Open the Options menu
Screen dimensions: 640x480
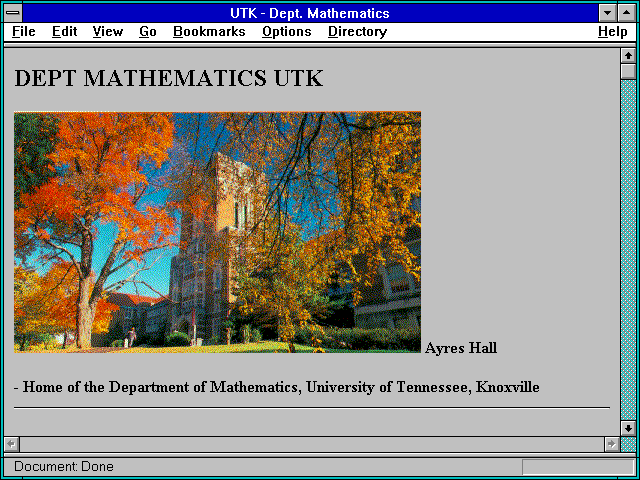287,32
